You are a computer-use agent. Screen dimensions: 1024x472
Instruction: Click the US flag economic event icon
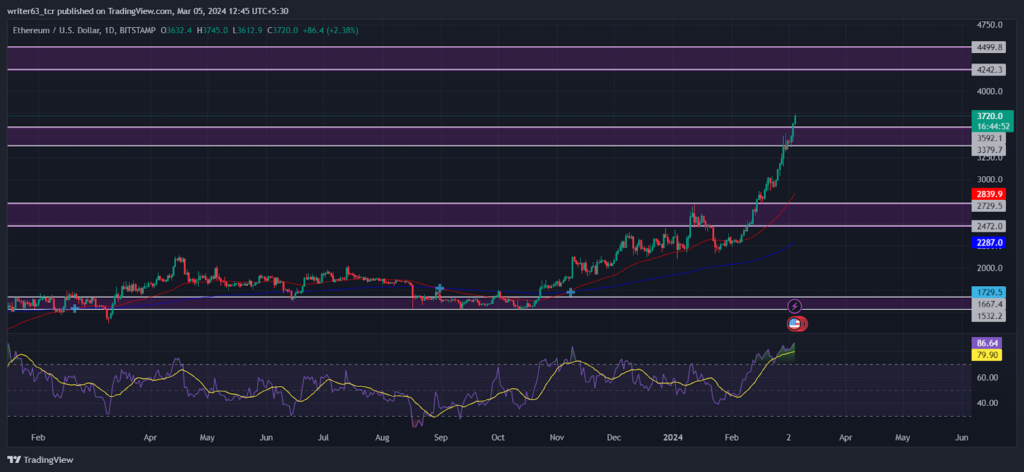[795, 323]
